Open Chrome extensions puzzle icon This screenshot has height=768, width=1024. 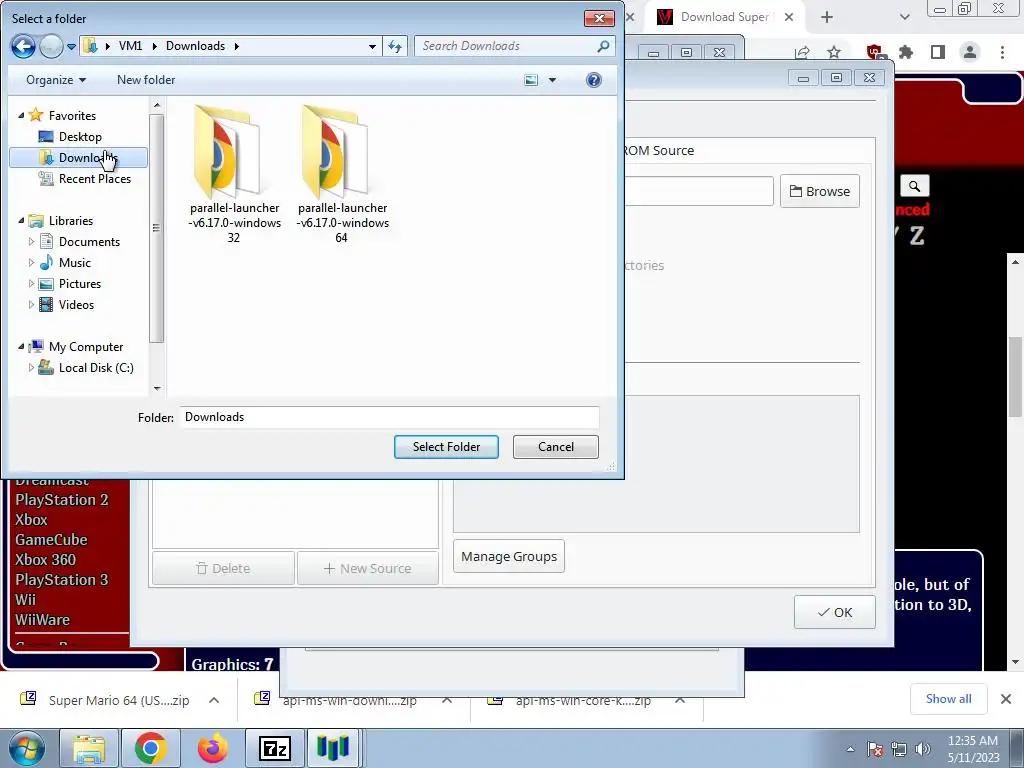coord(906,52)
